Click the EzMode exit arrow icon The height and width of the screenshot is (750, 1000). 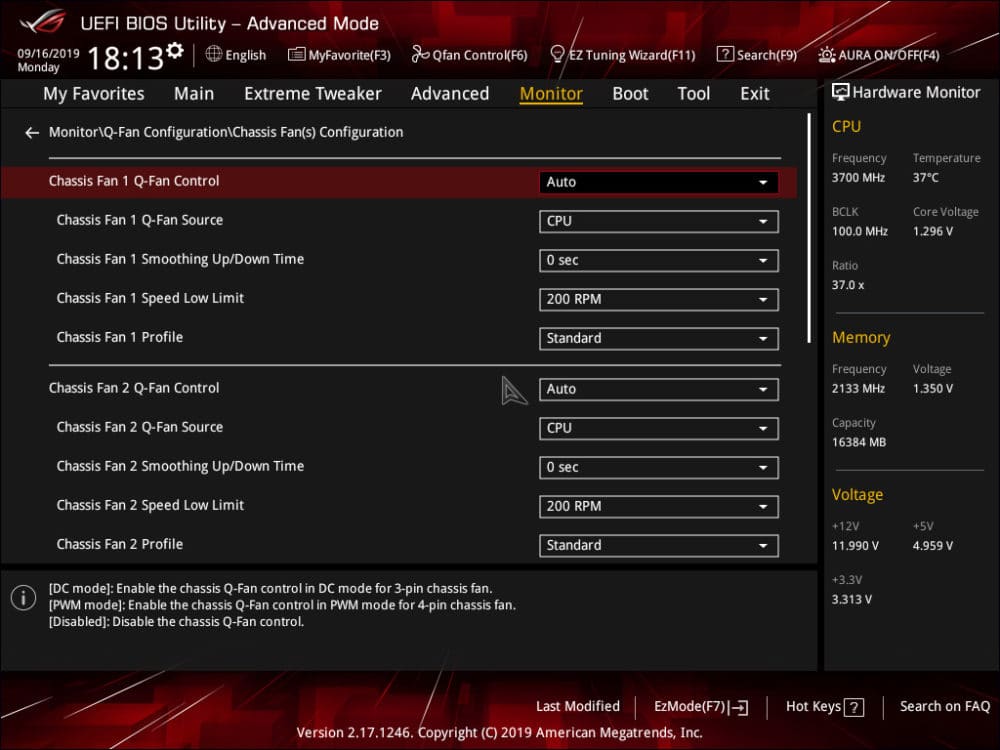coord(740,707)
